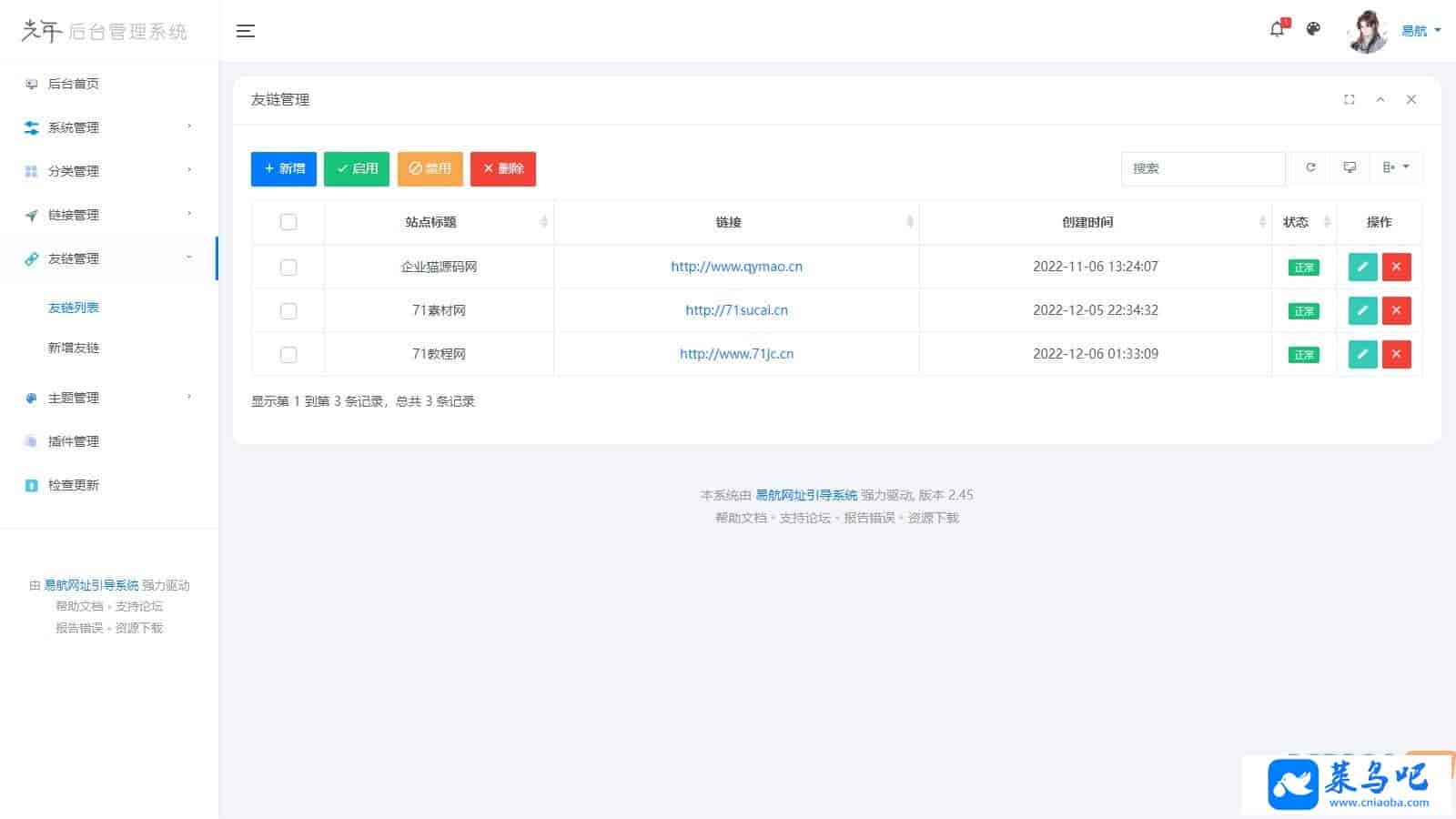Open the columns export dropdown

click(x=1395, y=168)
